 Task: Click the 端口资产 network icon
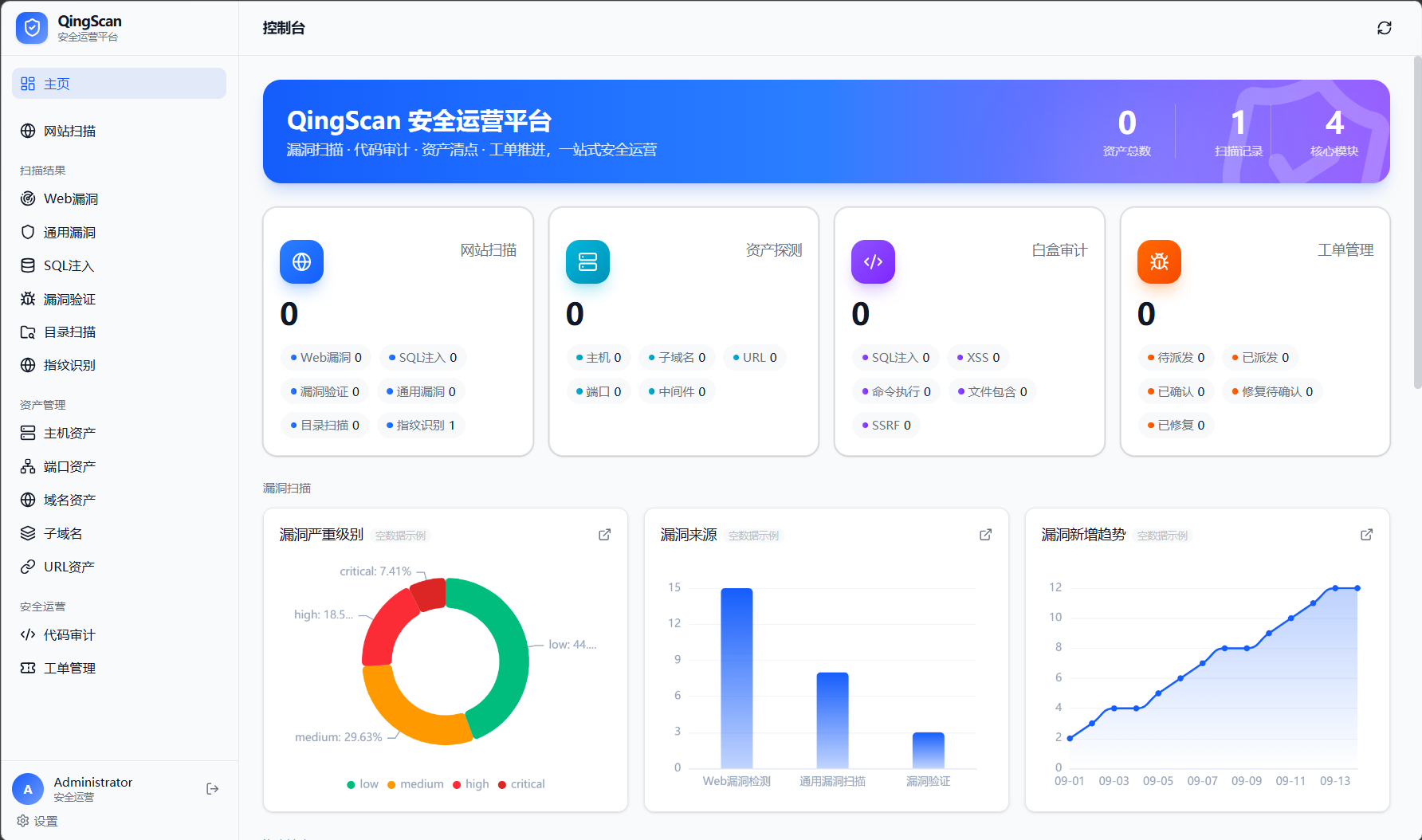point(28,466)
